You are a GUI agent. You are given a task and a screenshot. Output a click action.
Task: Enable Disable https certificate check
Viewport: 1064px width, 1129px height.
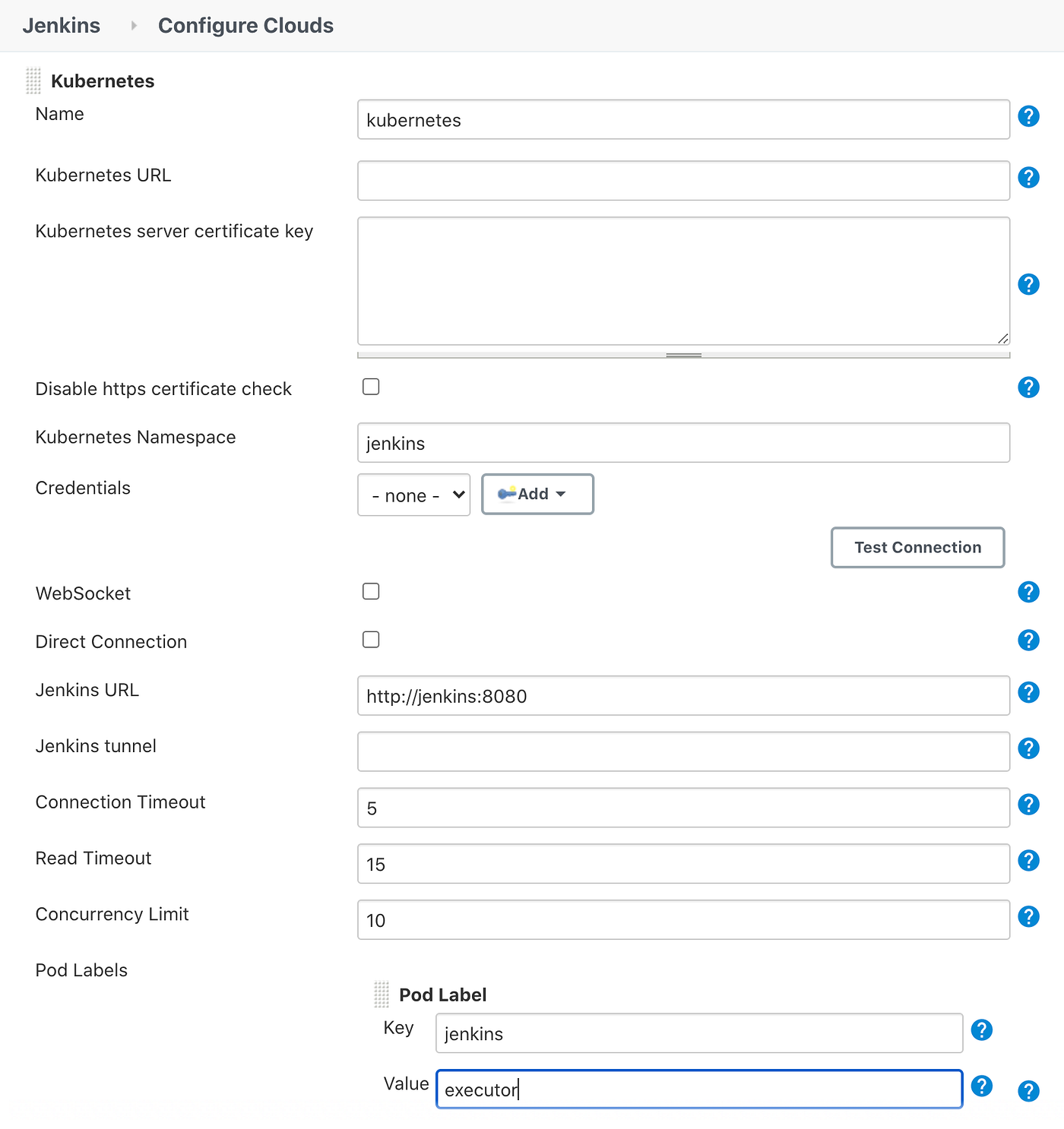[x=371, y=387]
